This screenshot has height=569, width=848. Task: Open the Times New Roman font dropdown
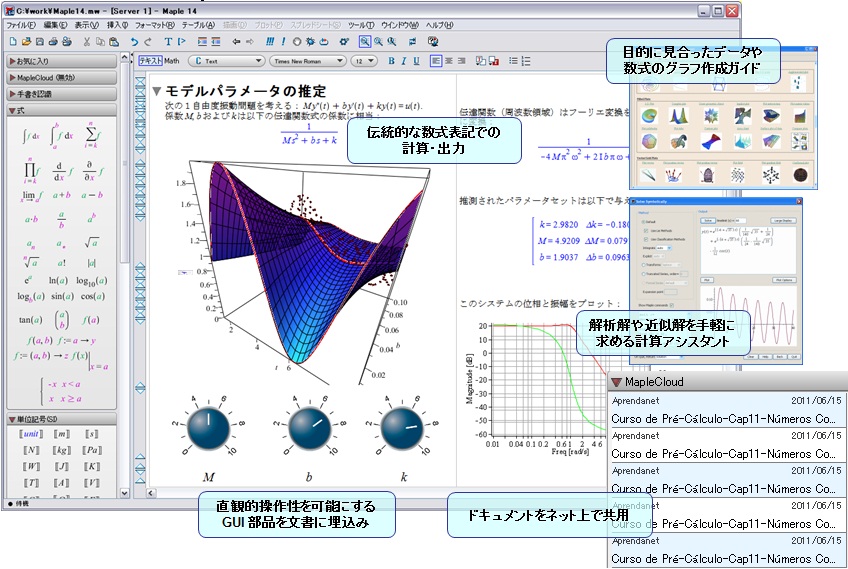tap(308, 61)
